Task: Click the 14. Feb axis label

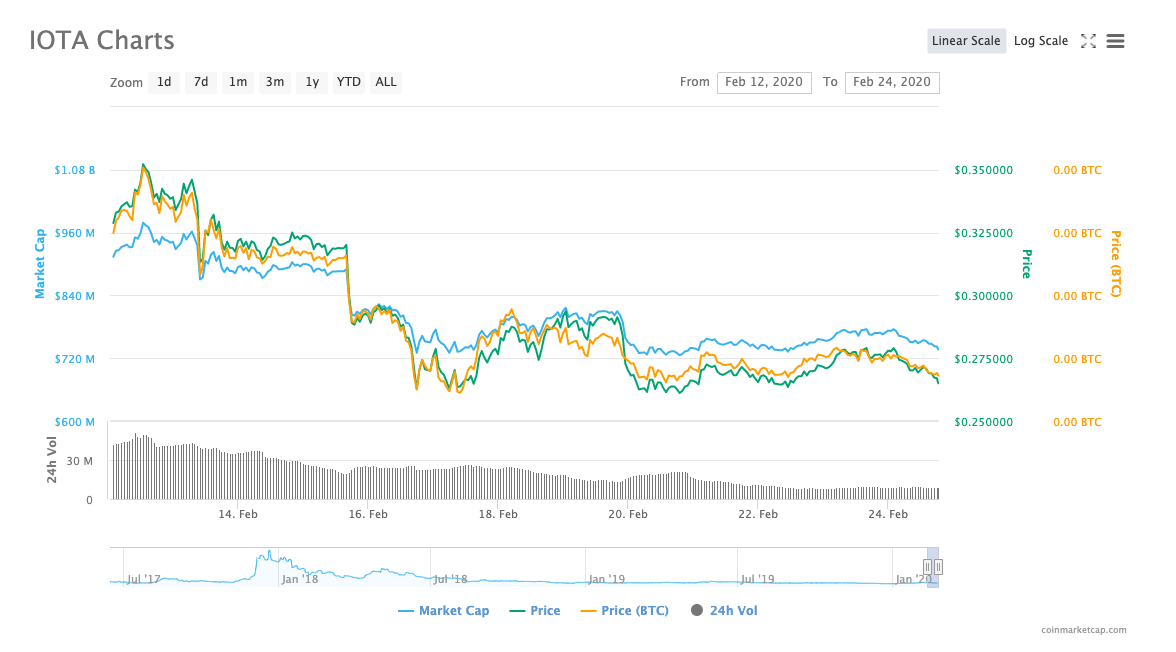Action: click(238, 515)
